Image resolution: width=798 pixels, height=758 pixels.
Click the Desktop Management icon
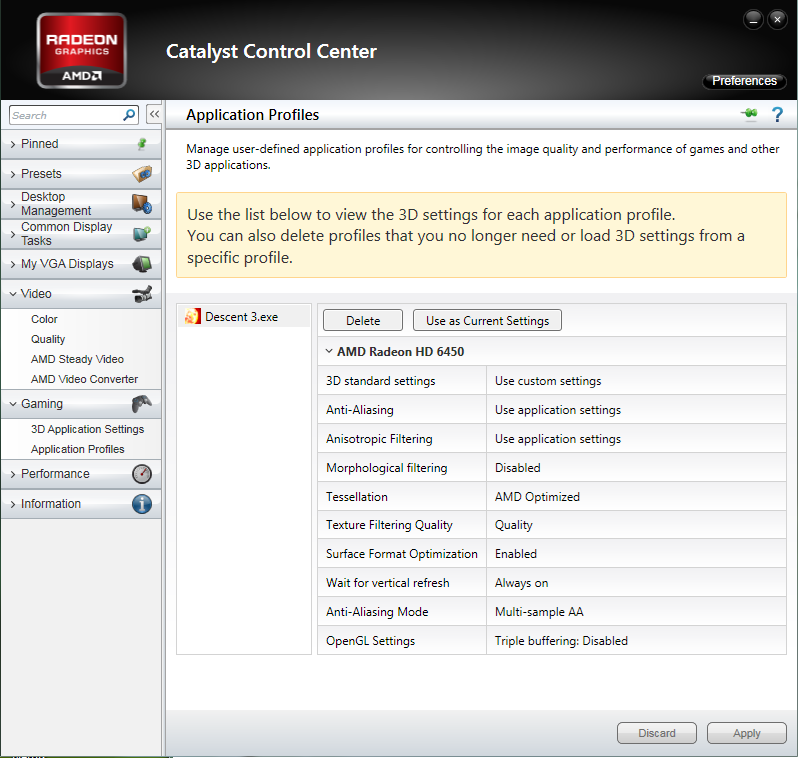point(142,204)
